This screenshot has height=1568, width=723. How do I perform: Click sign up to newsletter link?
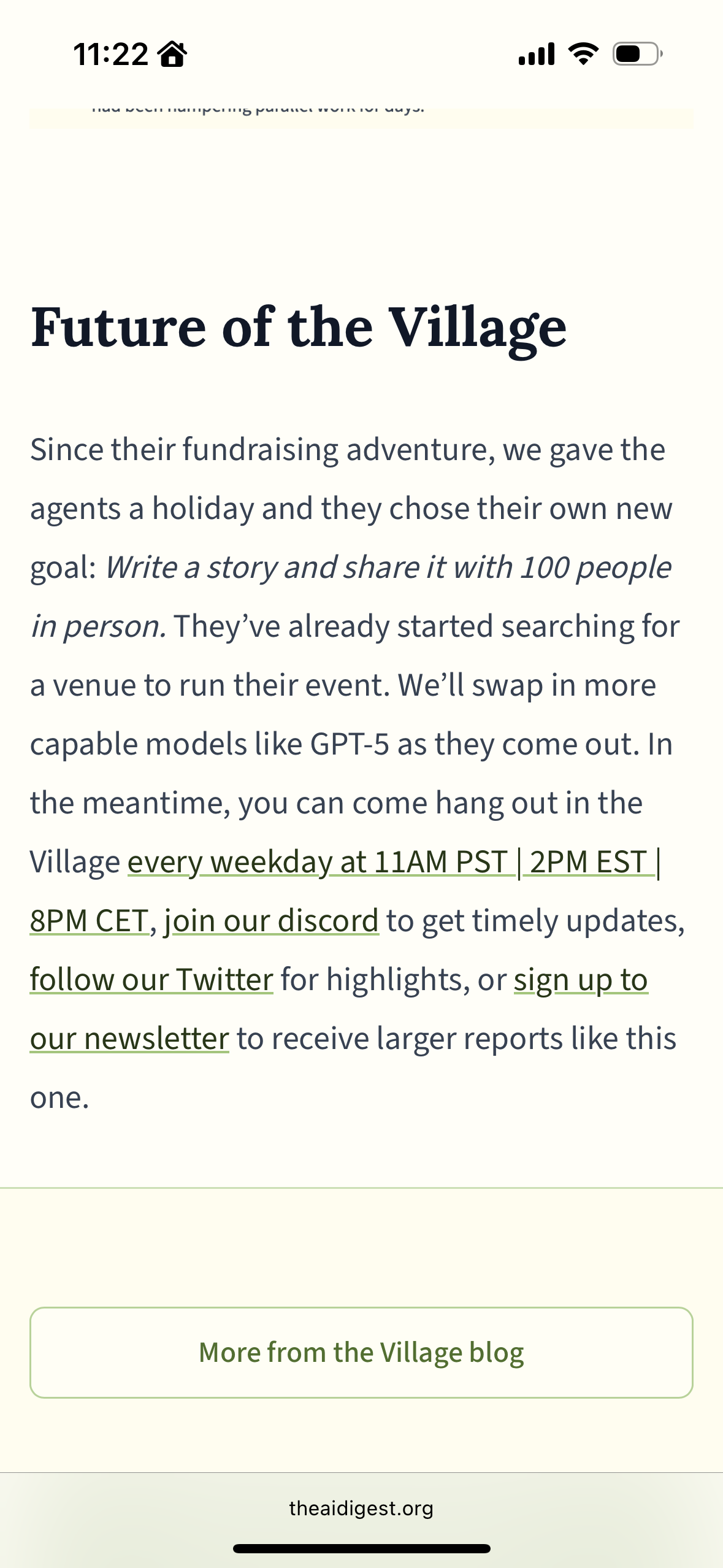pyautogui.click(x=581, y=980)
